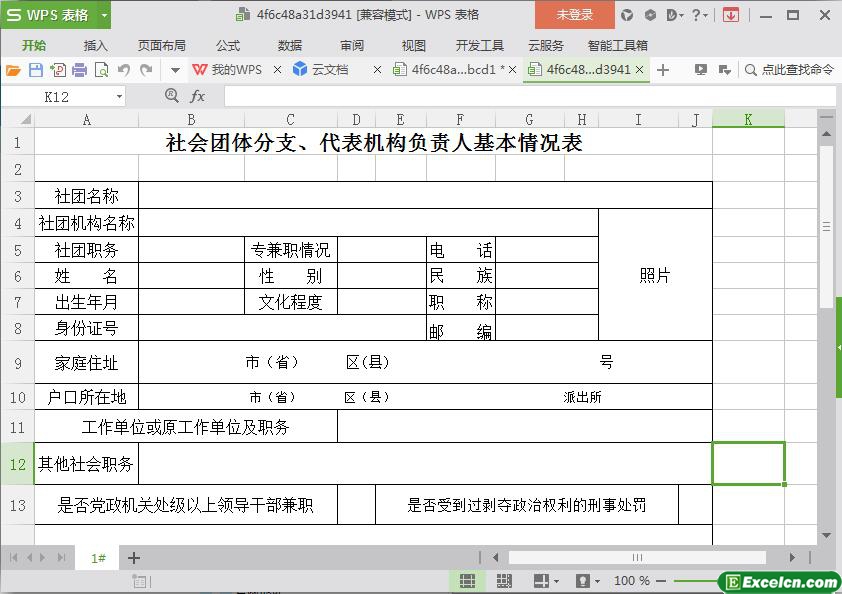Open the 公式 ribbon tab
842x594 pixels.
pos(228,45)
